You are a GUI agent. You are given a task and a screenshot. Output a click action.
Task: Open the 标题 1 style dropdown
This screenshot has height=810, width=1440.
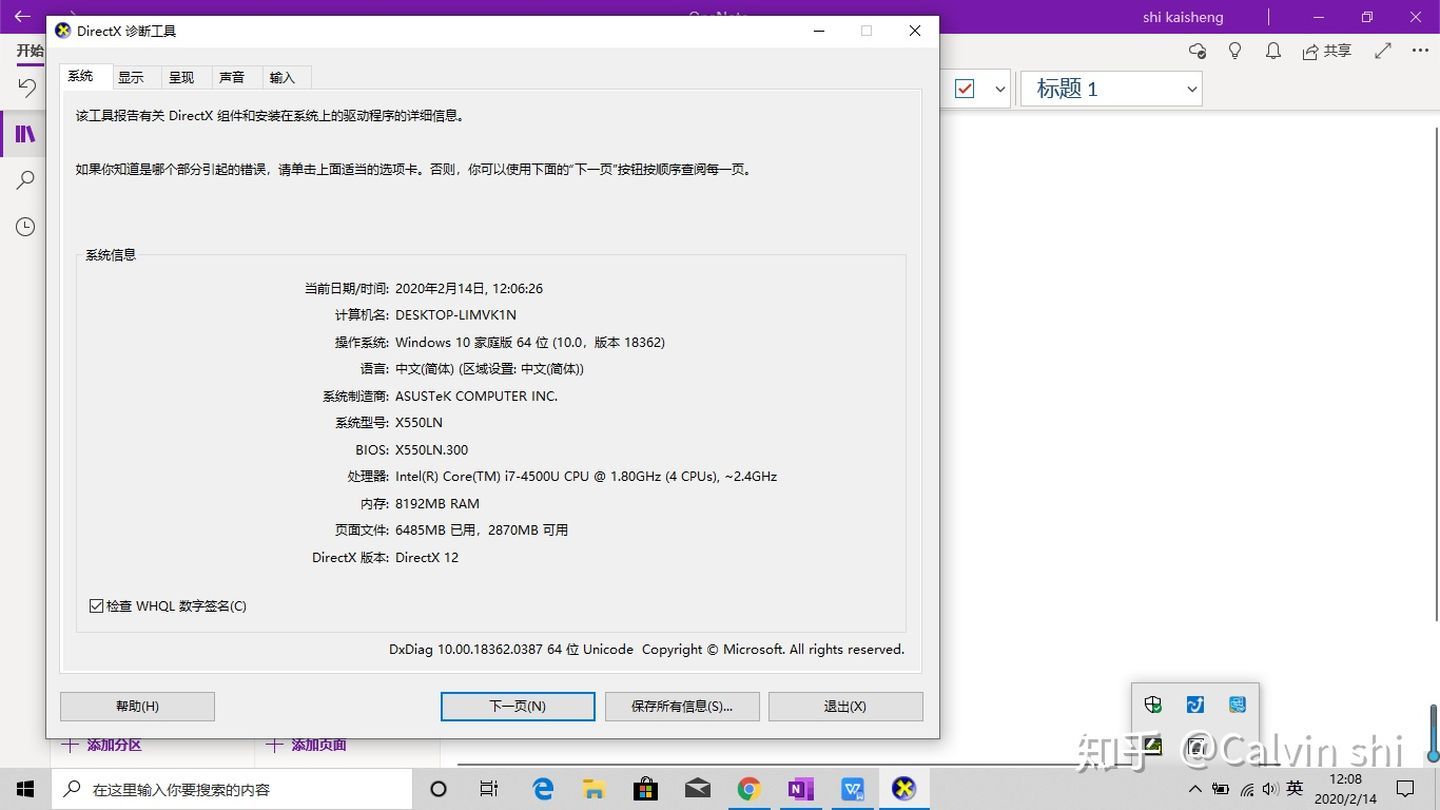tap(1111, 89)
